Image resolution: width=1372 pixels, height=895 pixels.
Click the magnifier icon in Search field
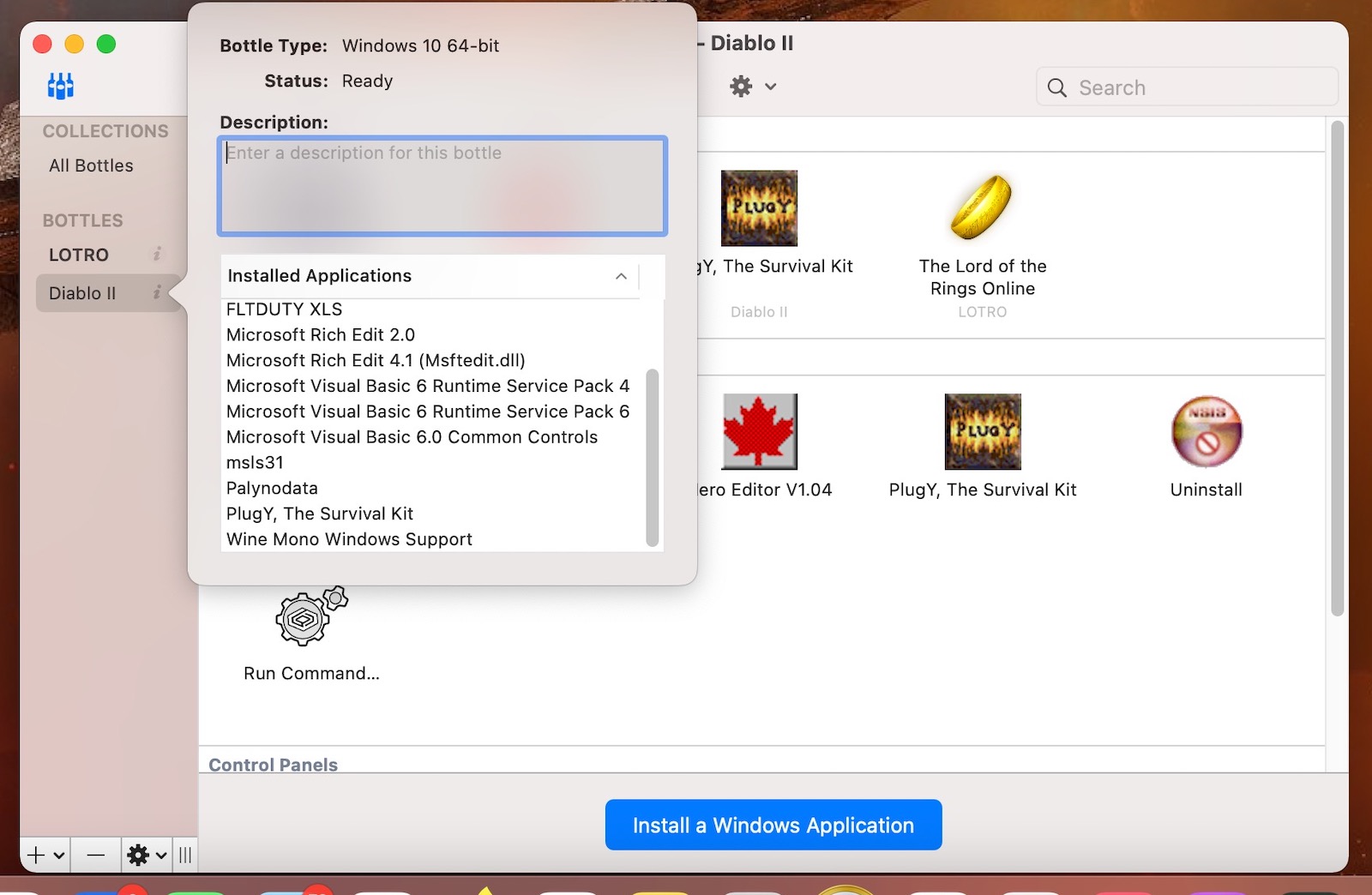[1057, 88]
